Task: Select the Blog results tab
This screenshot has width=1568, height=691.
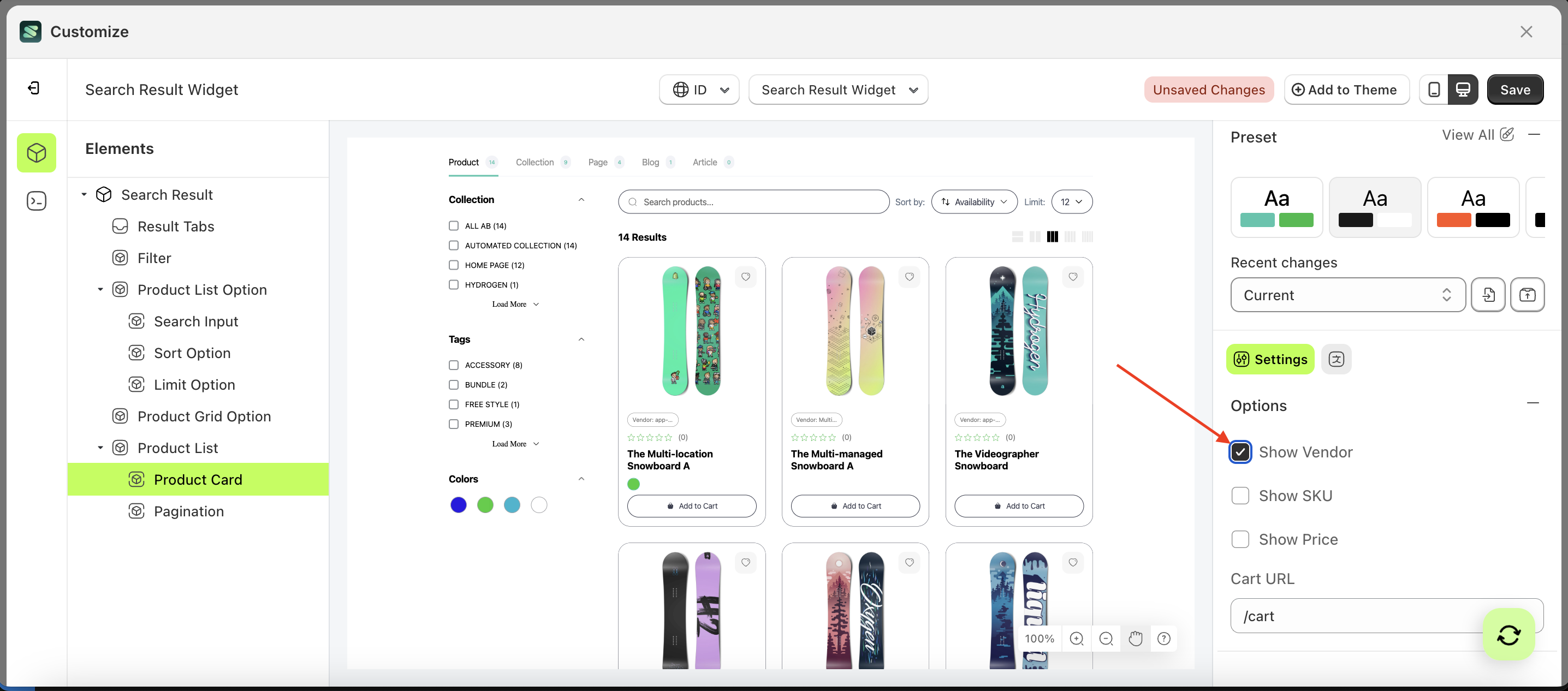Action: [x=650, y=162]
